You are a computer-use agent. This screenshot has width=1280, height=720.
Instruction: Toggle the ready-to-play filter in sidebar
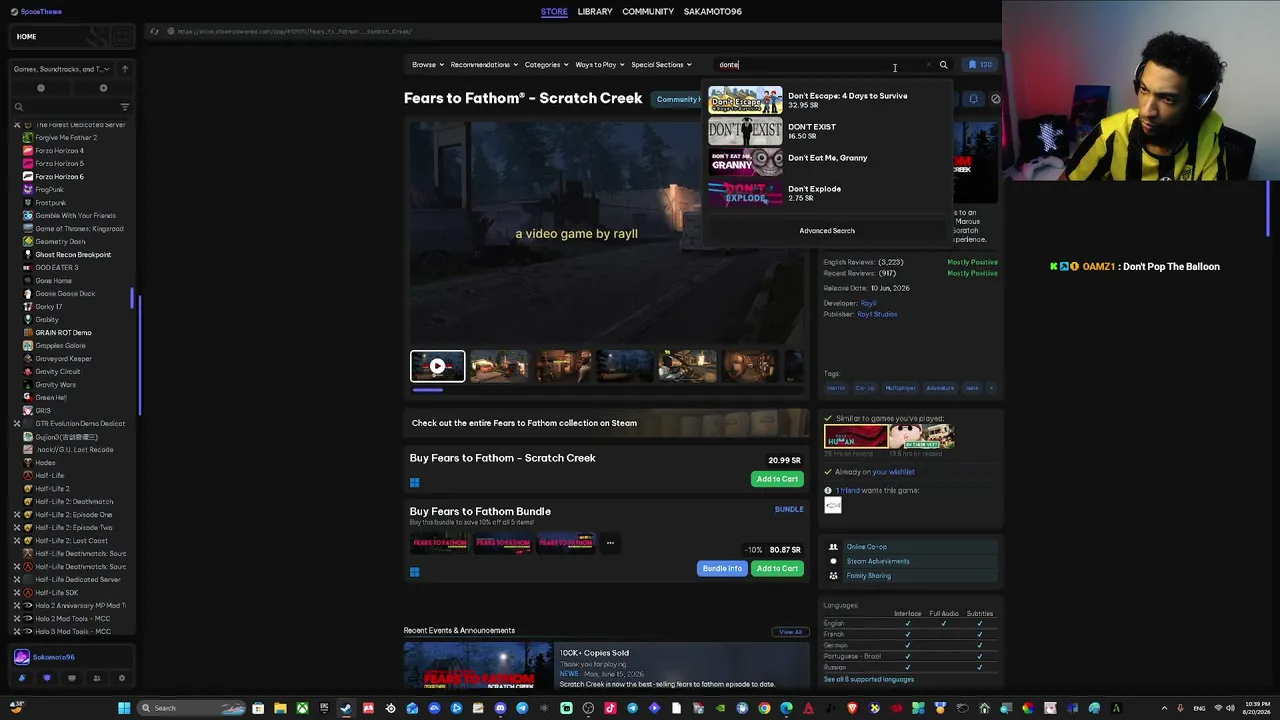click(x=103, y=88)
